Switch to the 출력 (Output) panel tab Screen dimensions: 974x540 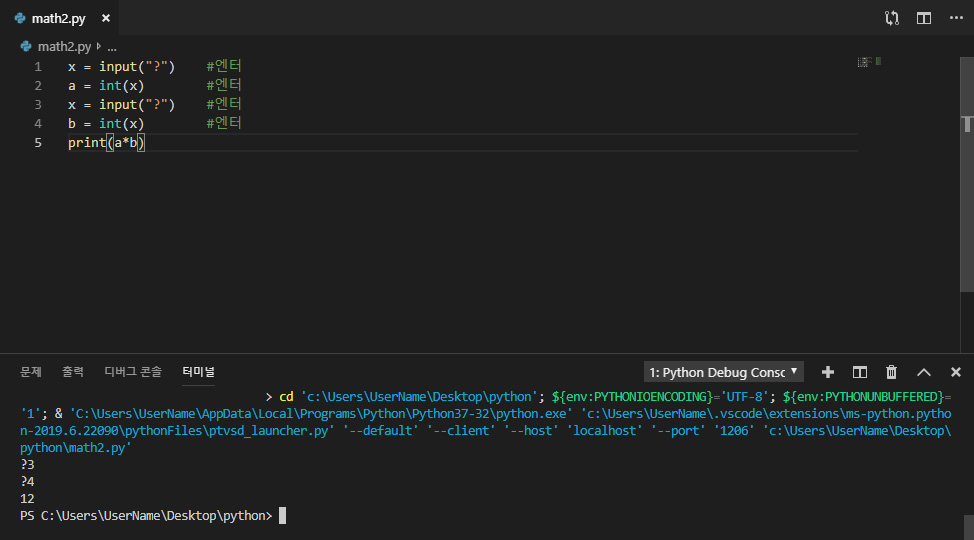coord(73,372)
